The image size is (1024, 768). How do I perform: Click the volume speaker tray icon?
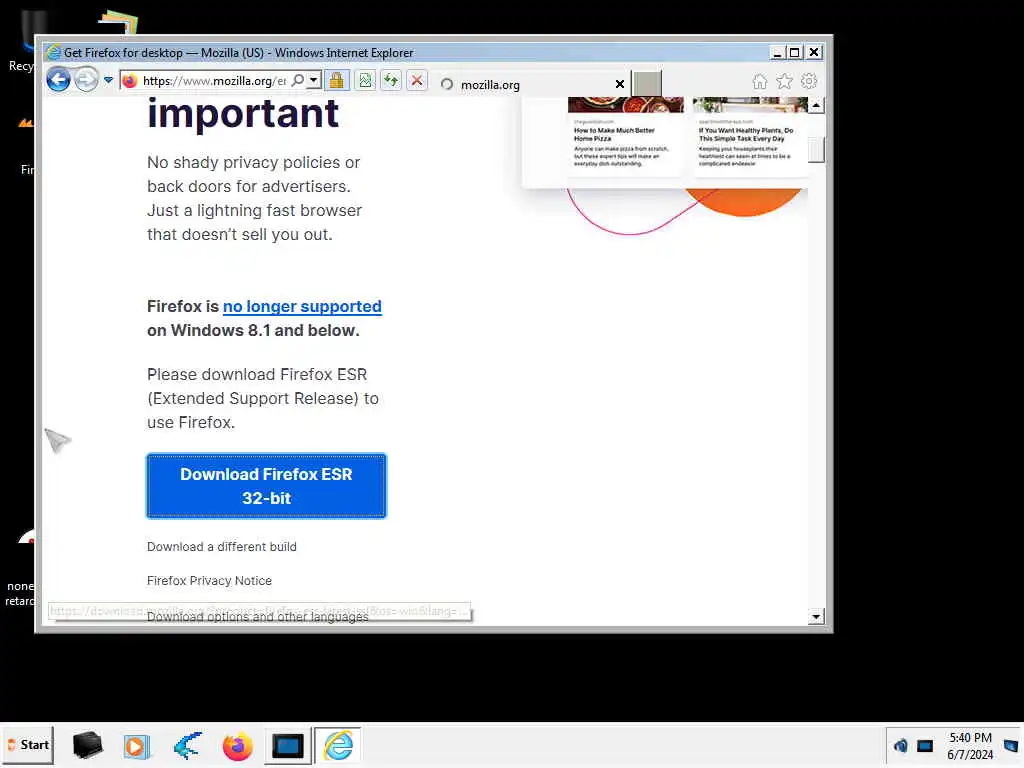[x=901, y=745]
